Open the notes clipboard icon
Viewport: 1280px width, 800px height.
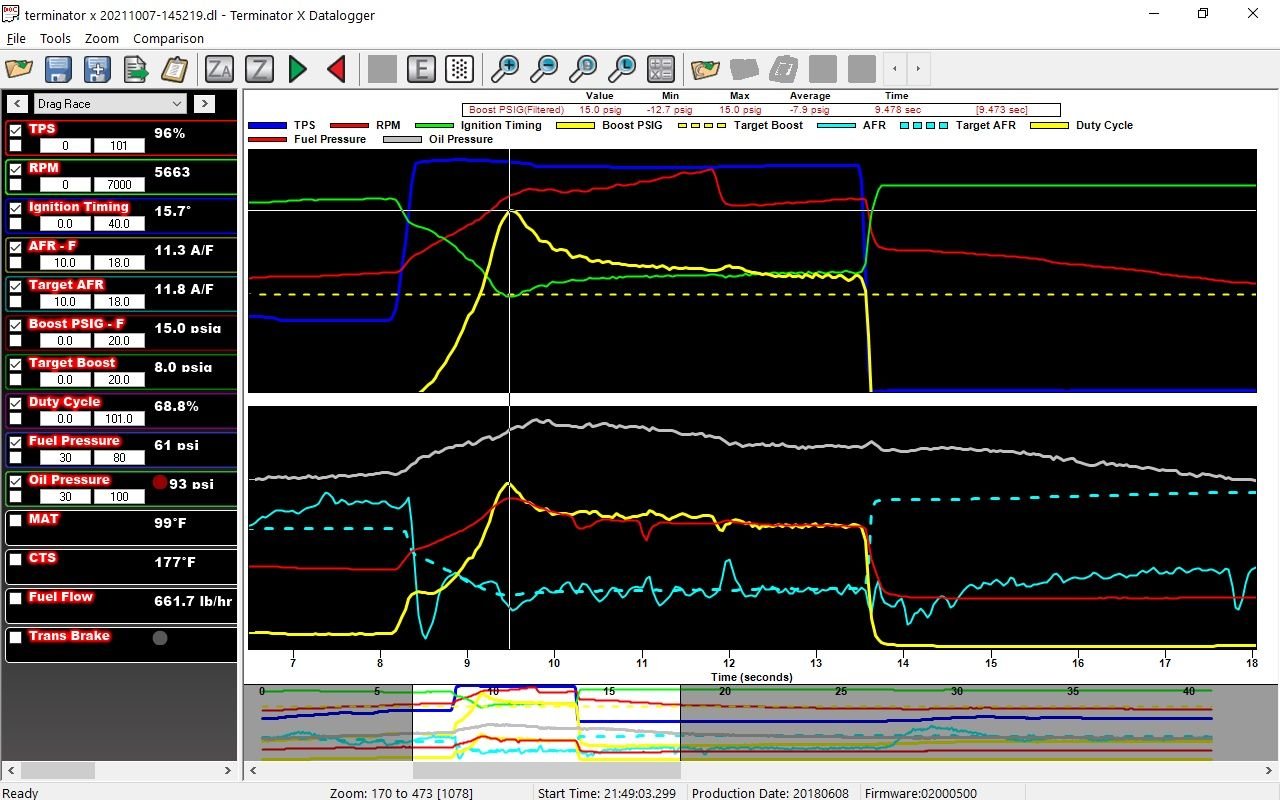click(x=176, y=68)
